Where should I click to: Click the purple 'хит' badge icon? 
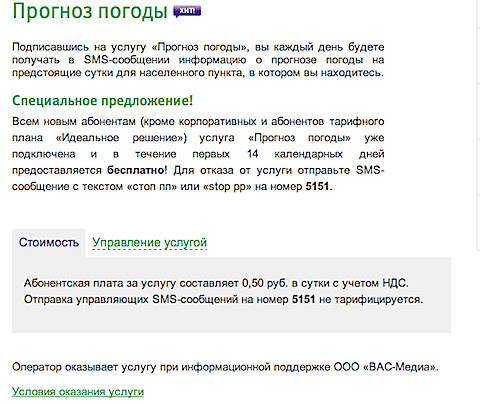[x=187, y=11]
